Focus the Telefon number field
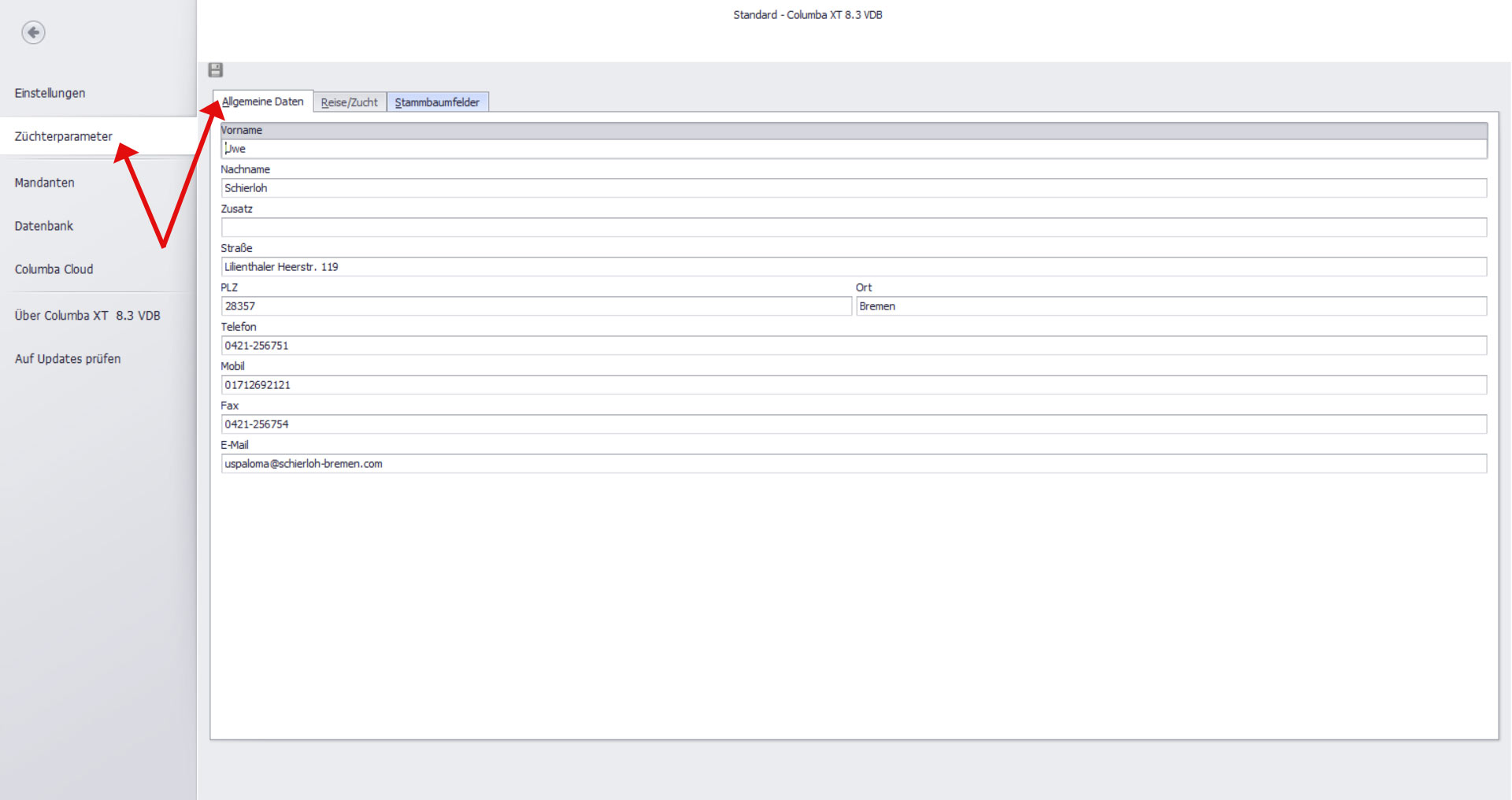The image size is (1512, 800). point(854,346)
